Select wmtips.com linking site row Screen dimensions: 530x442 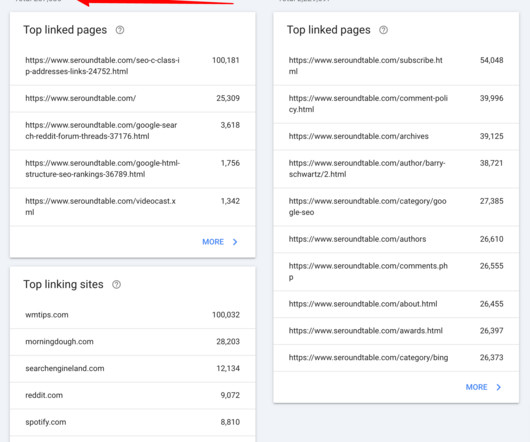pos(132,315)
